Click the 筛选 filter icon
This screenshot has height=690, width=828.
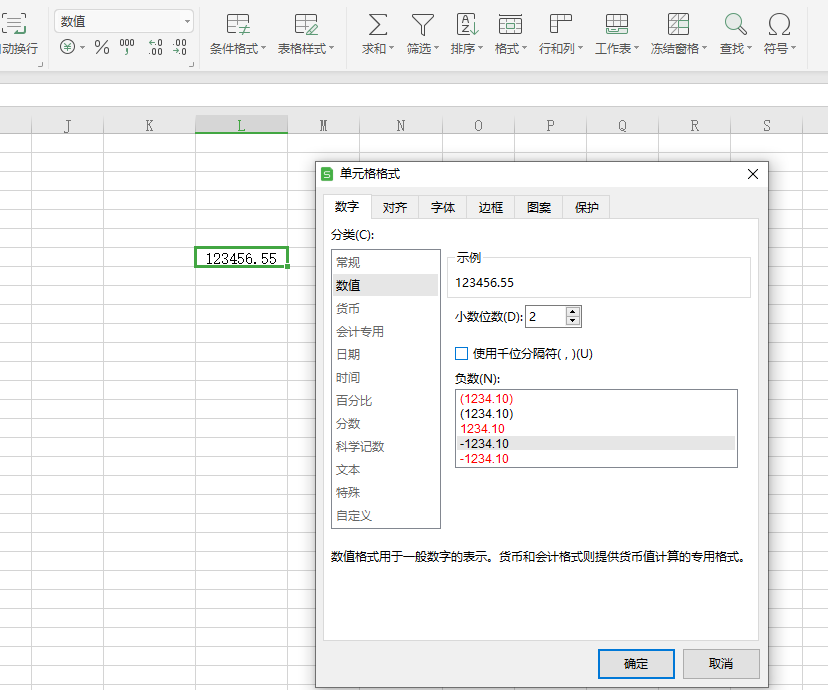coord(422,25)
